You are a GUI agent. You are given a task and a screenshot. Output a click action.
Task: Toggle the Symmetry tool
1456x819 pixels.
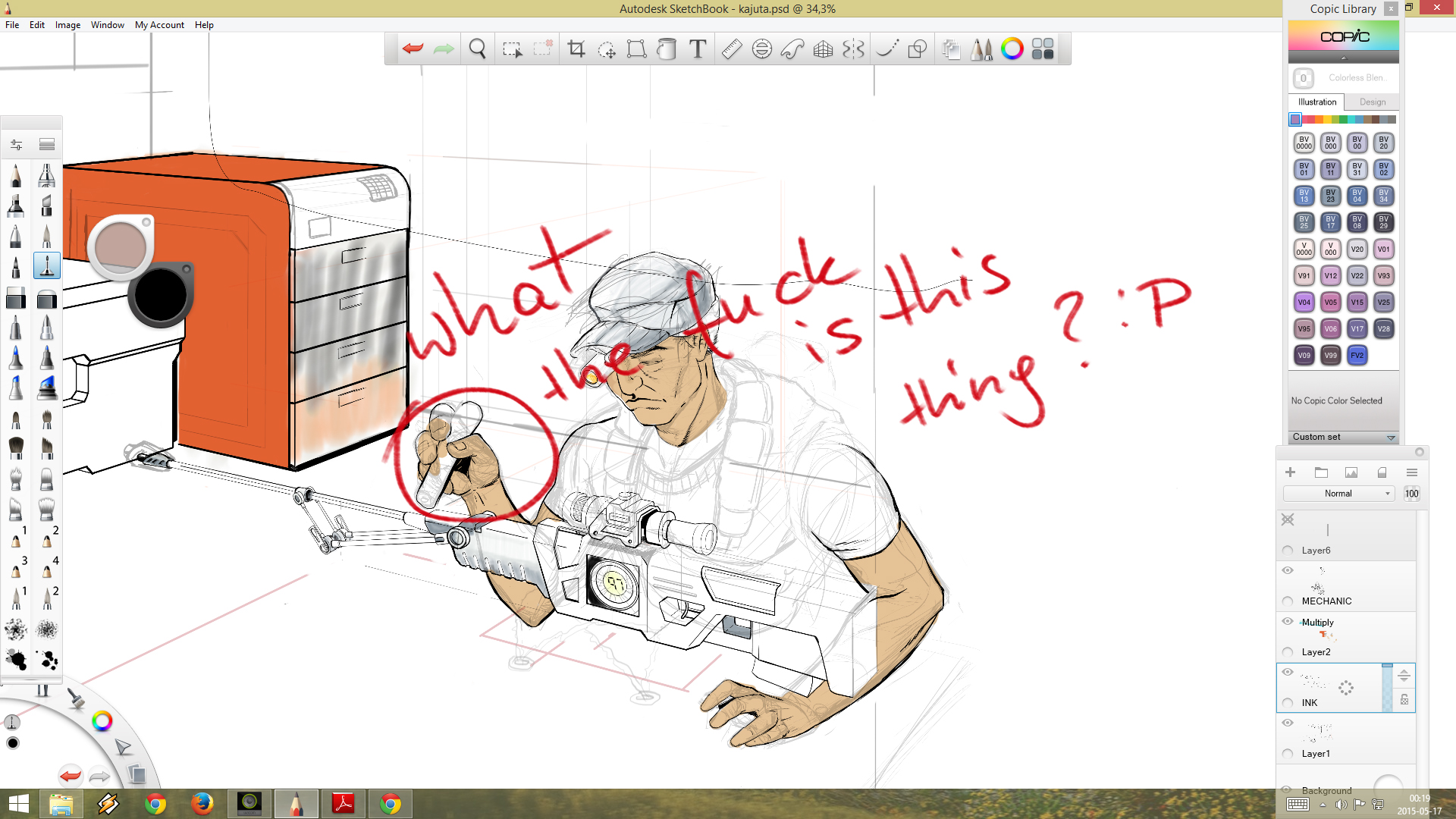point(853,49)
